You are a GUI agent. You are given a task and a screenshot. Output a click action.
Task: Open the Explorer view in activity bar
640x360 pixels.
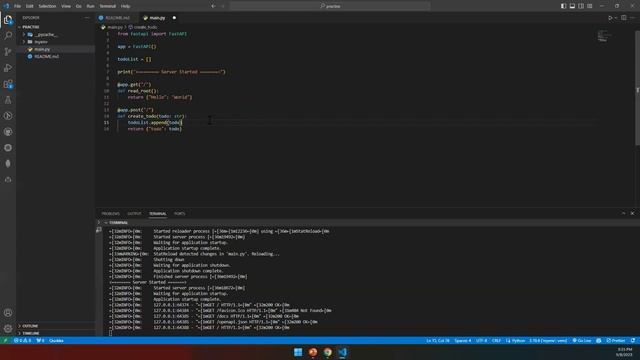(8, 20)
